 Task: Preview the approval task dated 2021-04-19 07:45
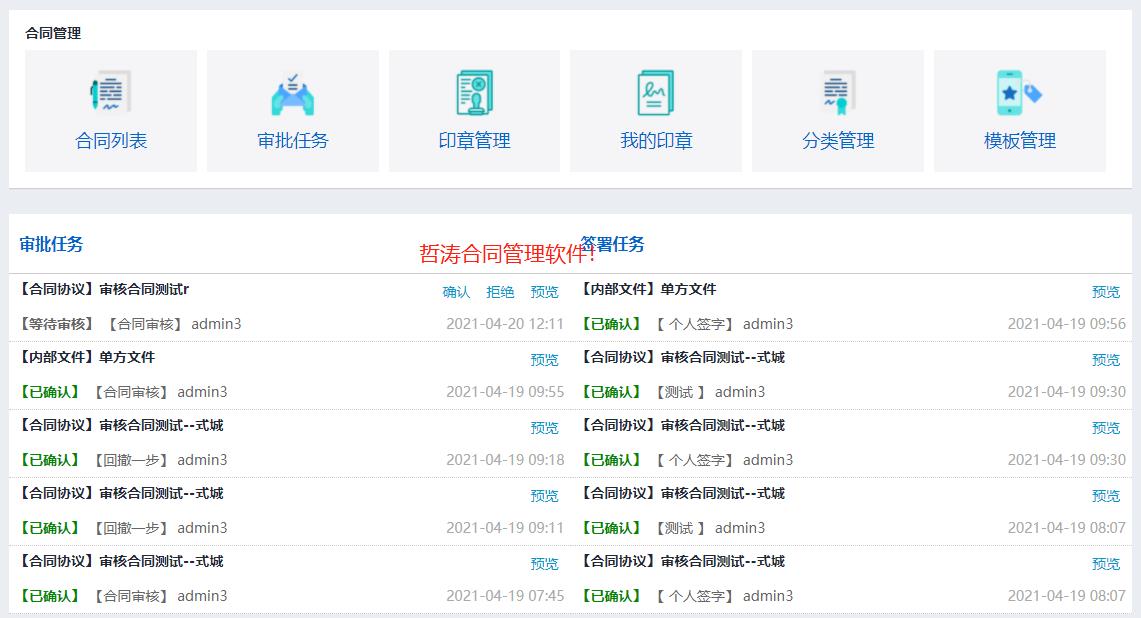coord(544,564)
